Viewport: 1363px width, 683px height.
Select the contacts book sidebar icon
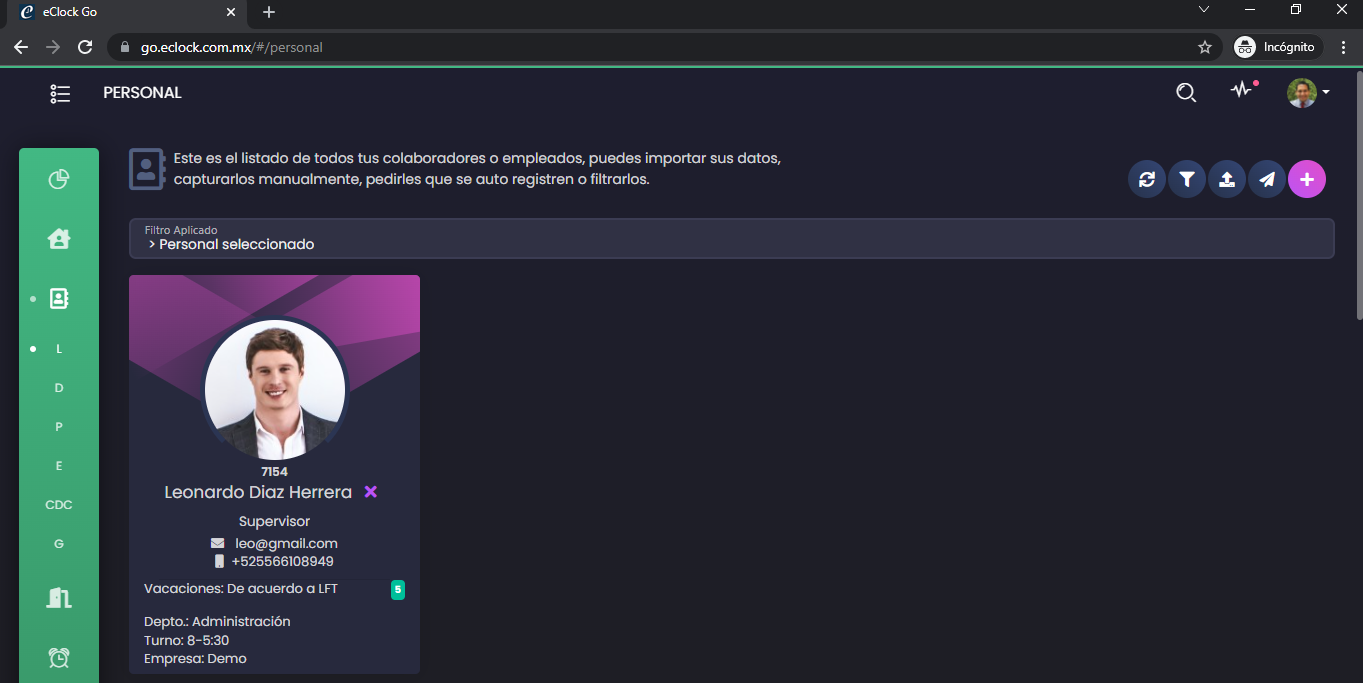point(59,298)
